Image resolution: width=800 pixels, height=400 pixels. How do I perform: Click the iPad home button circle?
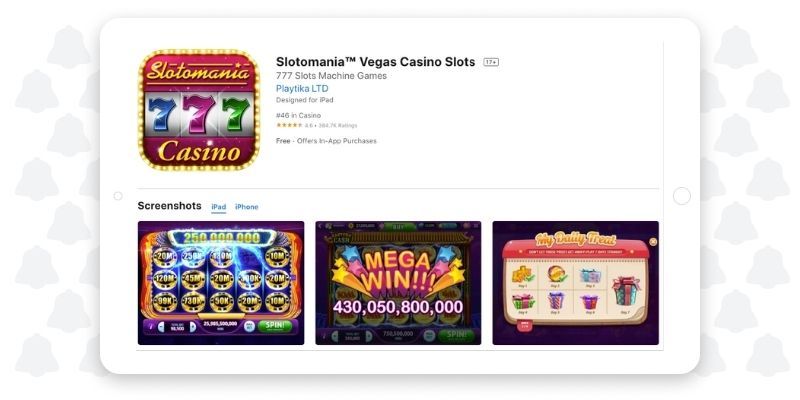coord(682,196)
